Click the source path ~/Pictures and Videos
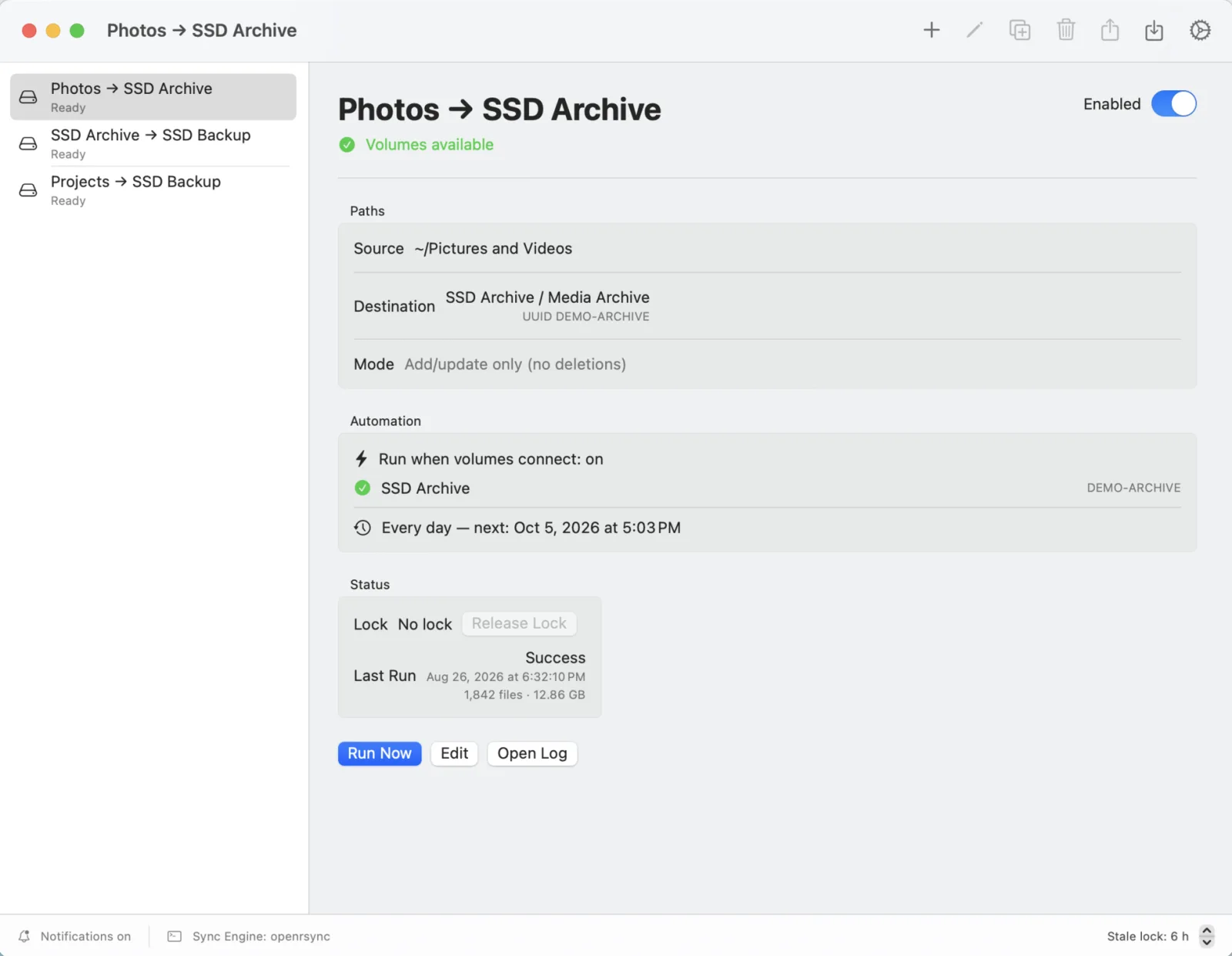Image resolution: width=1232 pixels, height=956 pixels. (x=494, y=249)
